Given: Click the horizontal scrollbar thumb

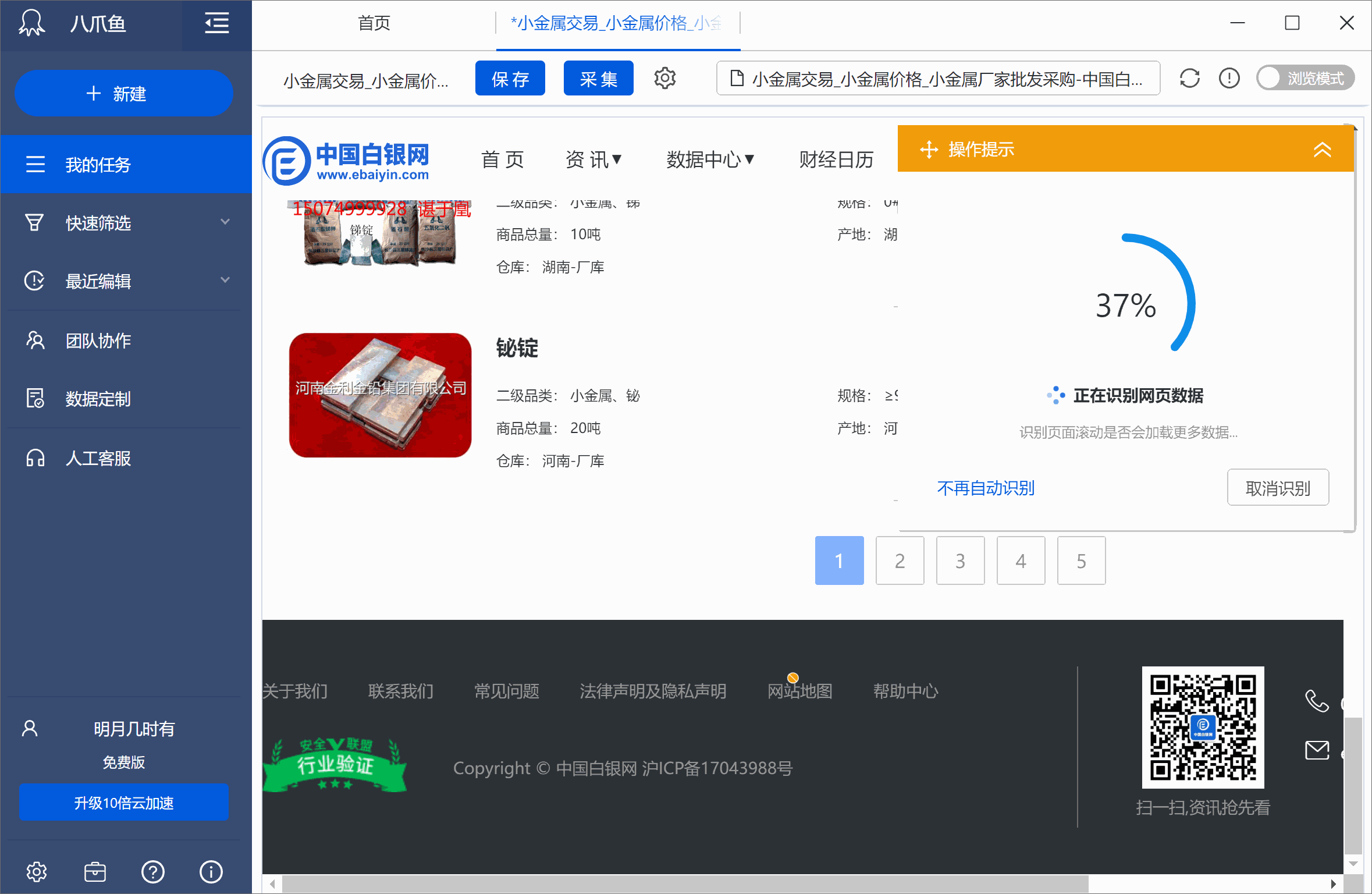Looking at the screenshot, I should tap(685, 884).
